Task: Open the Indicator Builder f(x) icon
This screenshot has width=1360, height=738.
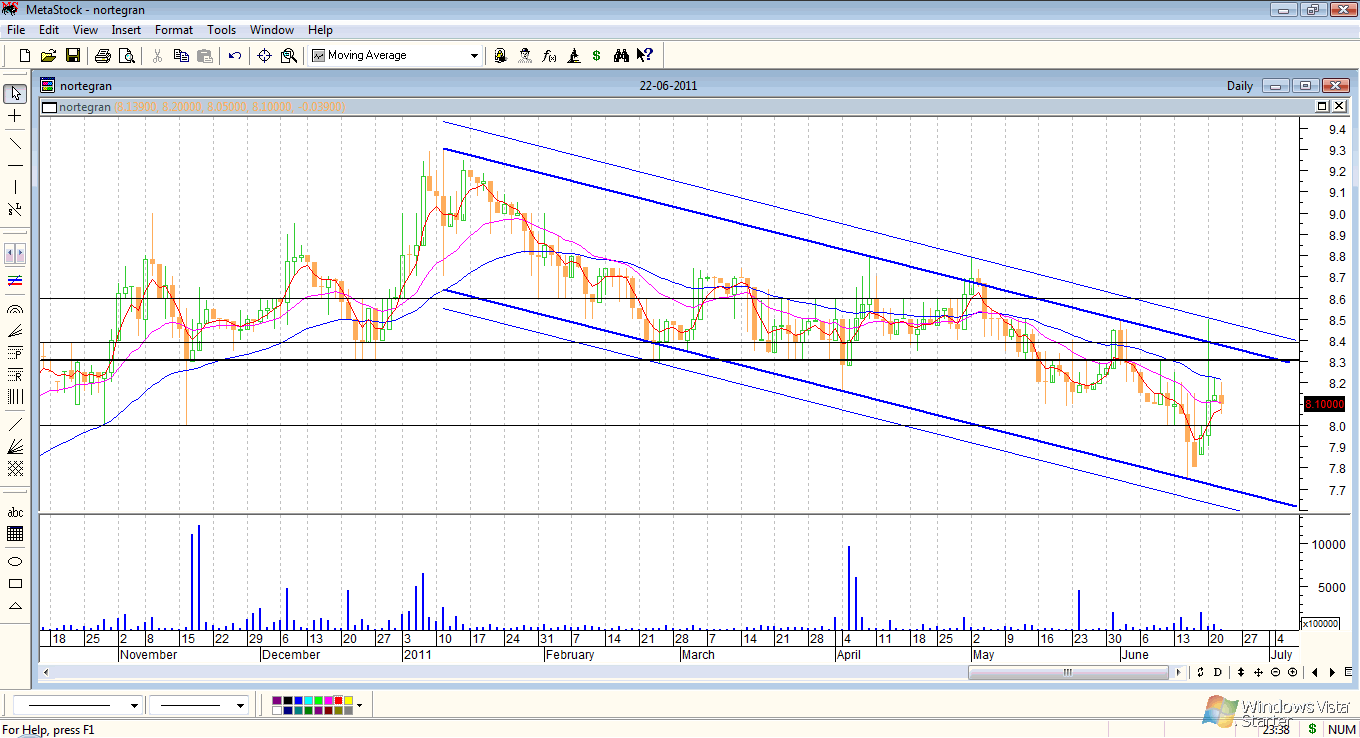Action: point(549,56)
